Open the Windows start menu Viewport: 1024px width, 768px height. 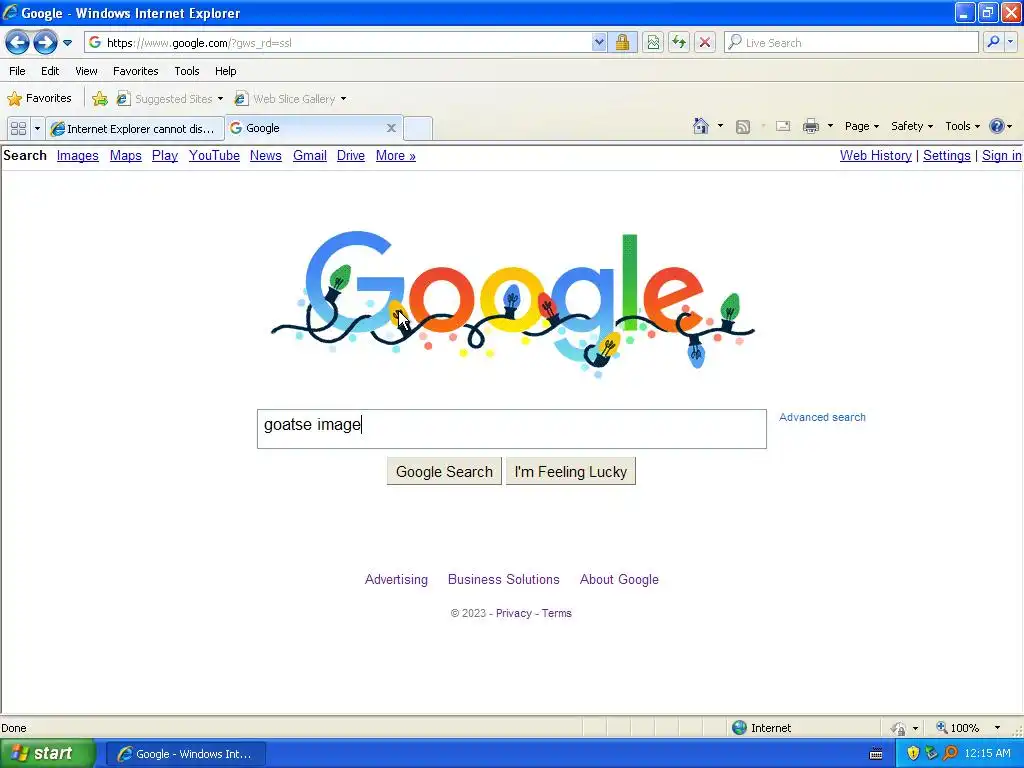click(47, 754)
